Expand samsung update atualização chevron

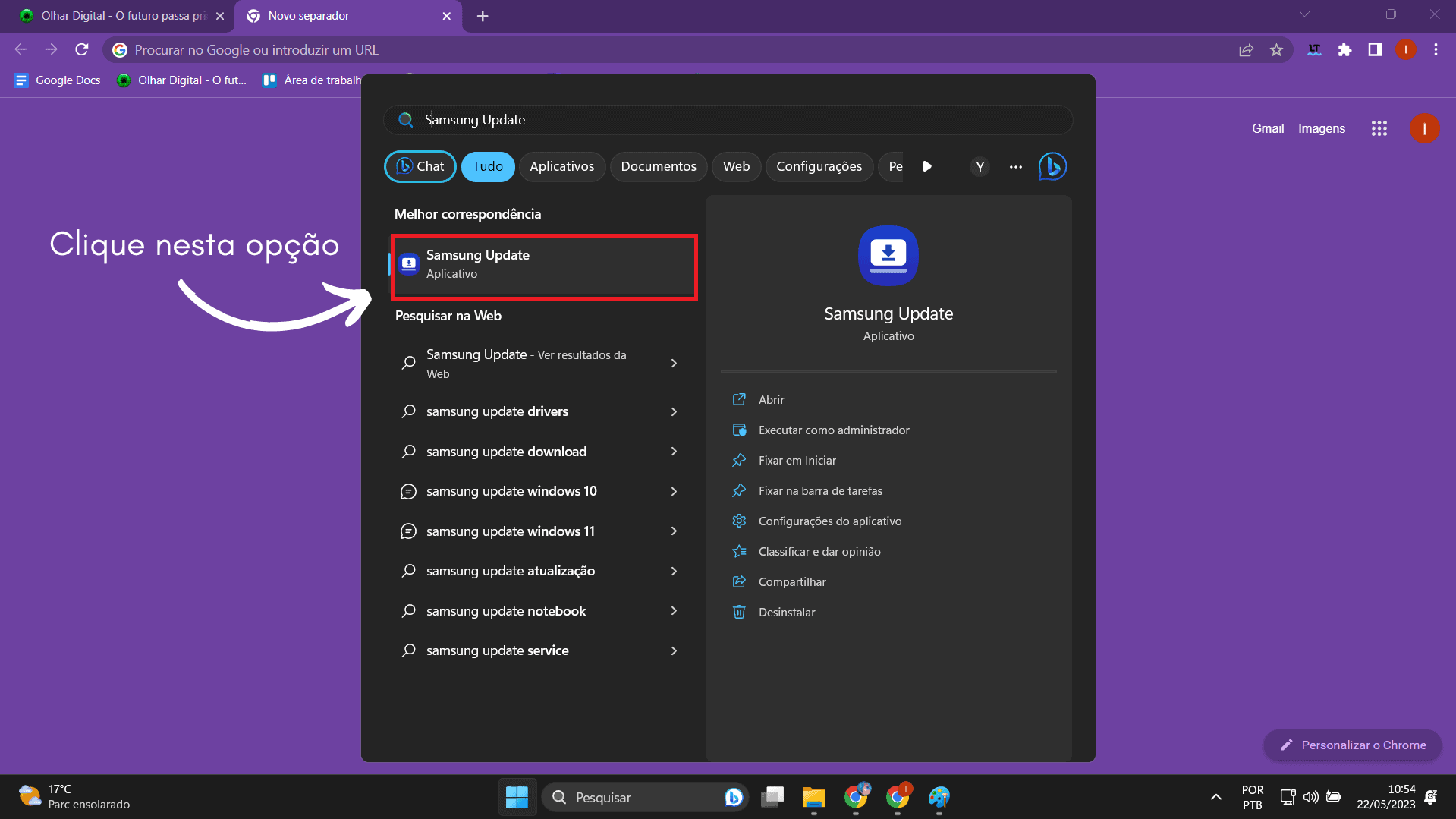point(674,571)
